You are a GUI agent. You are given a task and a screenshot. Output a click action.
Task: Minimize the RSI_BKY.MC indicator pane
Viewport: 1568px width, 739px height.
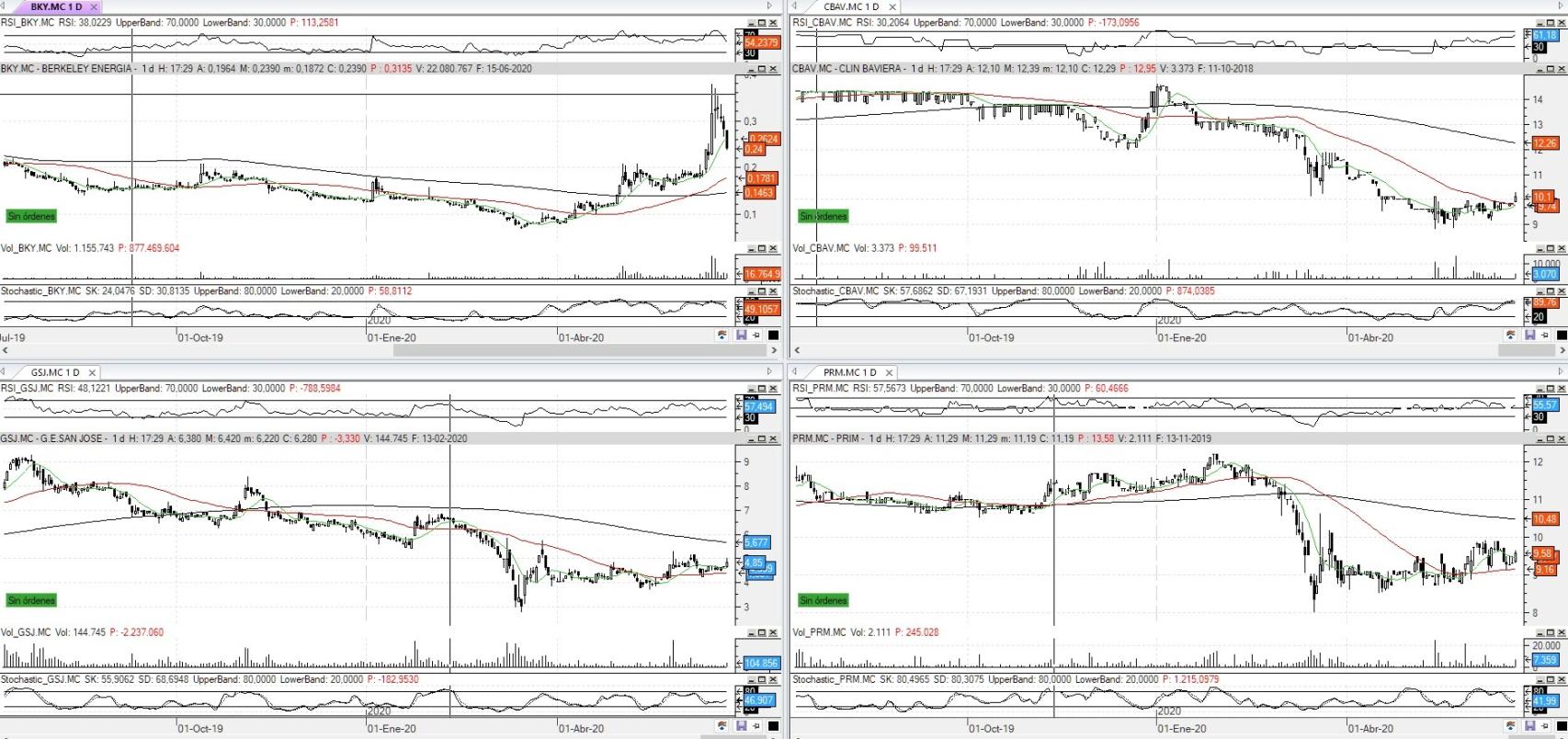[752, 22]
